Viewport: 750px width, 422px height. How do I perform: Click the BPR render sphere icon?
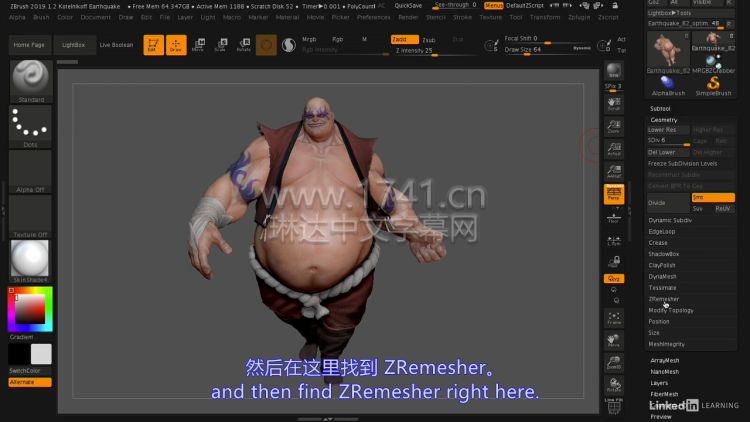tap(614, 71)
